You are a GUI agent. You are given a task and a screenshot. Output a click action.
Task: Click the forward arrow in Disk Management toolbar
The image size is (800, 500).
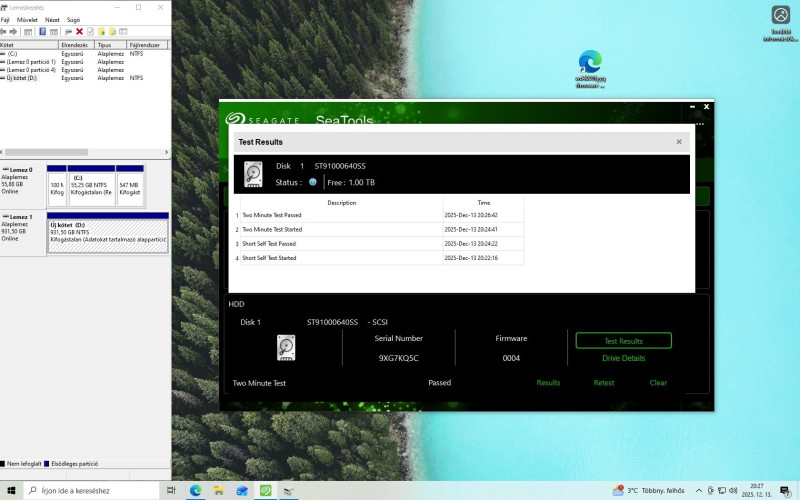13,32
